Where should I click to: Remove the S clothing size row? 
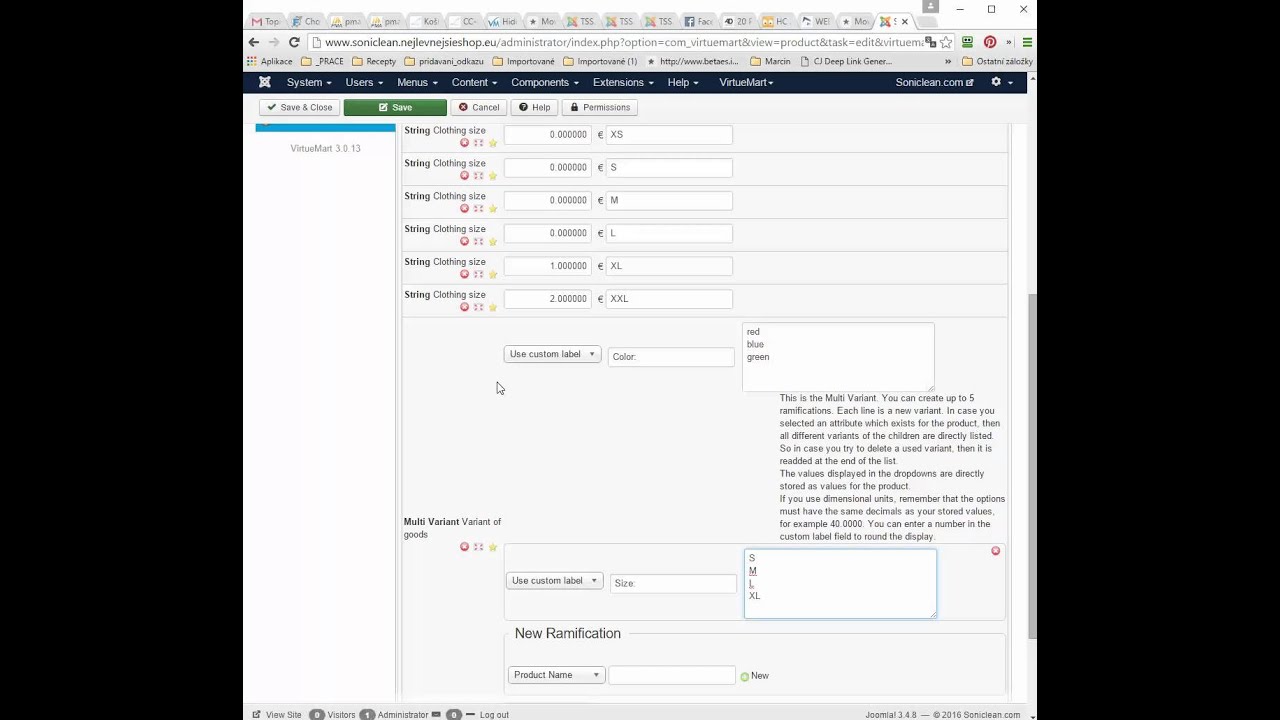coord(464,176)
